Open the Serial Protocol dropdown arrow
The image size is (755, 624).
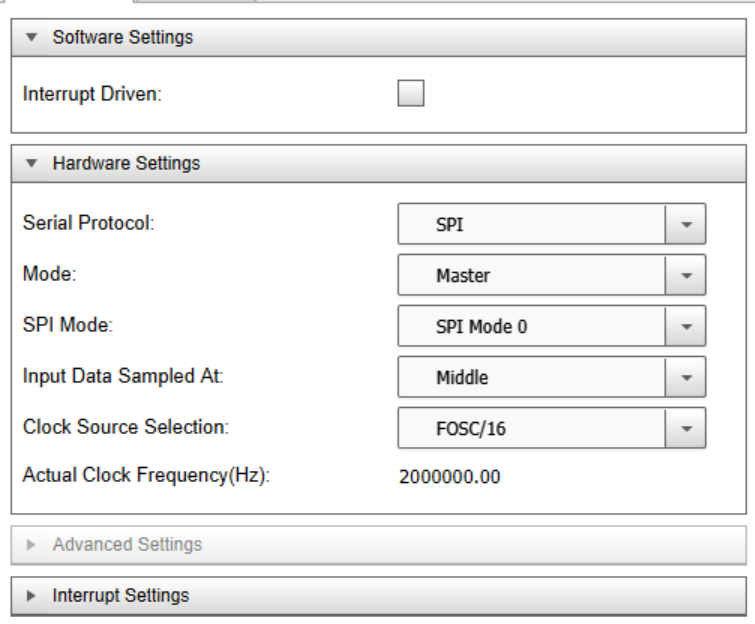[686, 224]
